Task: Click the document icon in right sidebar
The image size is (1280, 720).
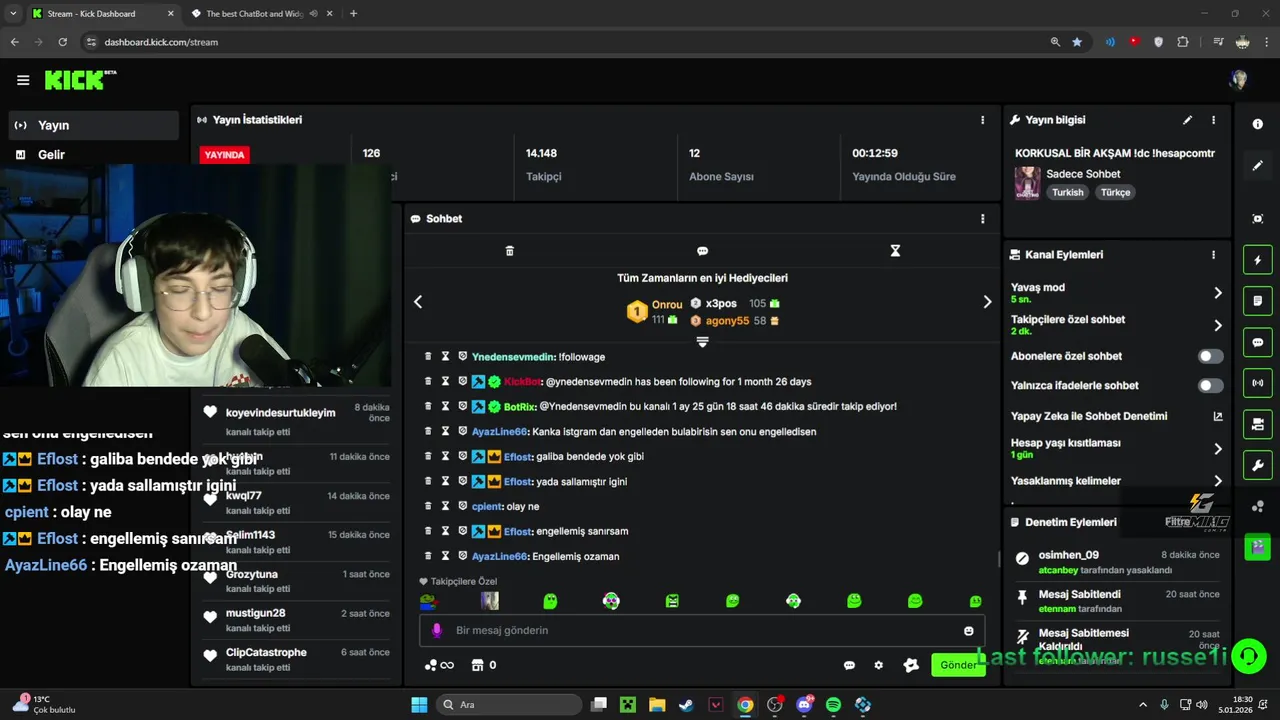Action: pos(1258,301)
